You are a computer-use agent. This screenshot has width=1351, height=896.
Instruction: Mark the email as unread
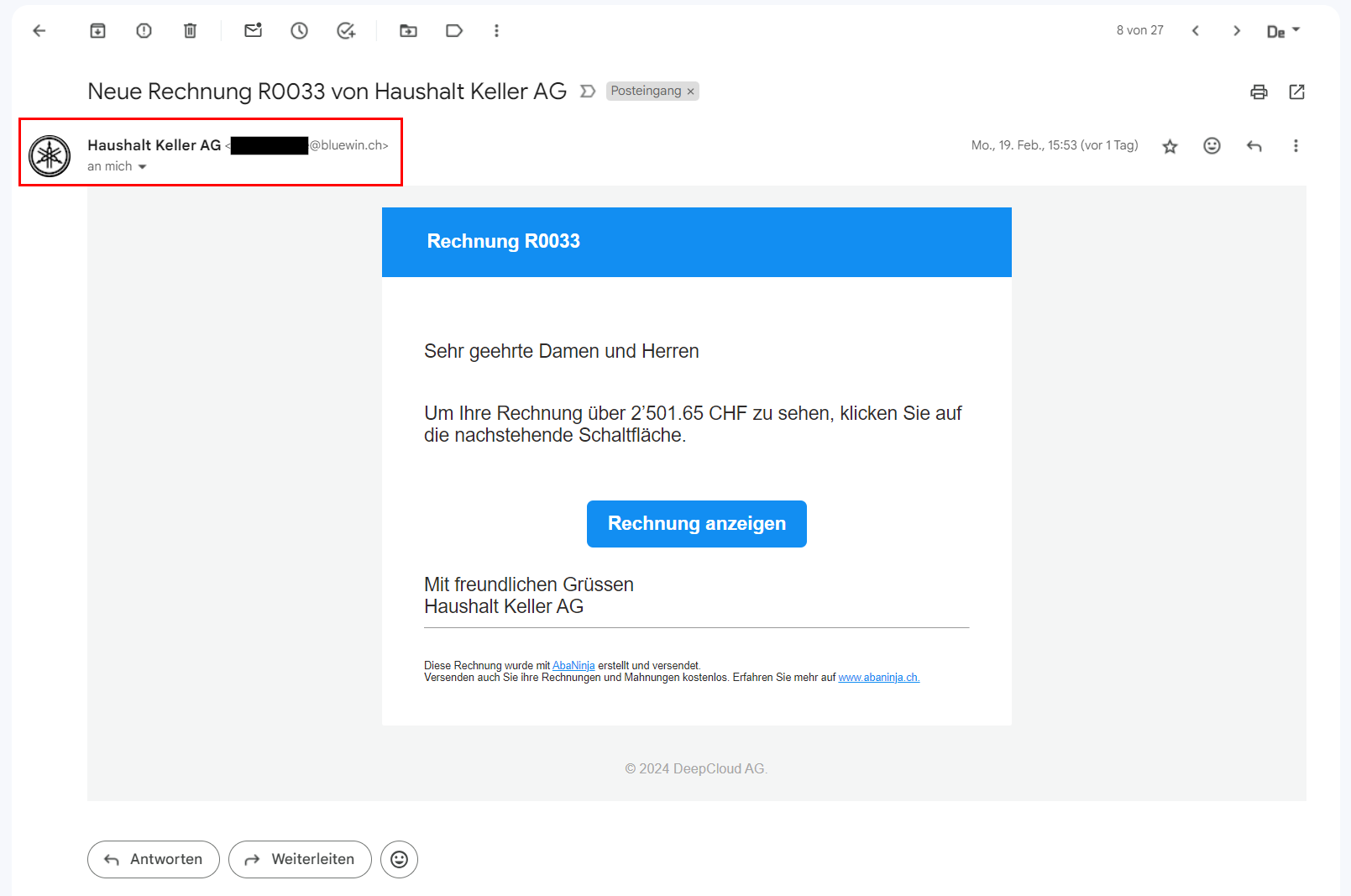point(253,31)
